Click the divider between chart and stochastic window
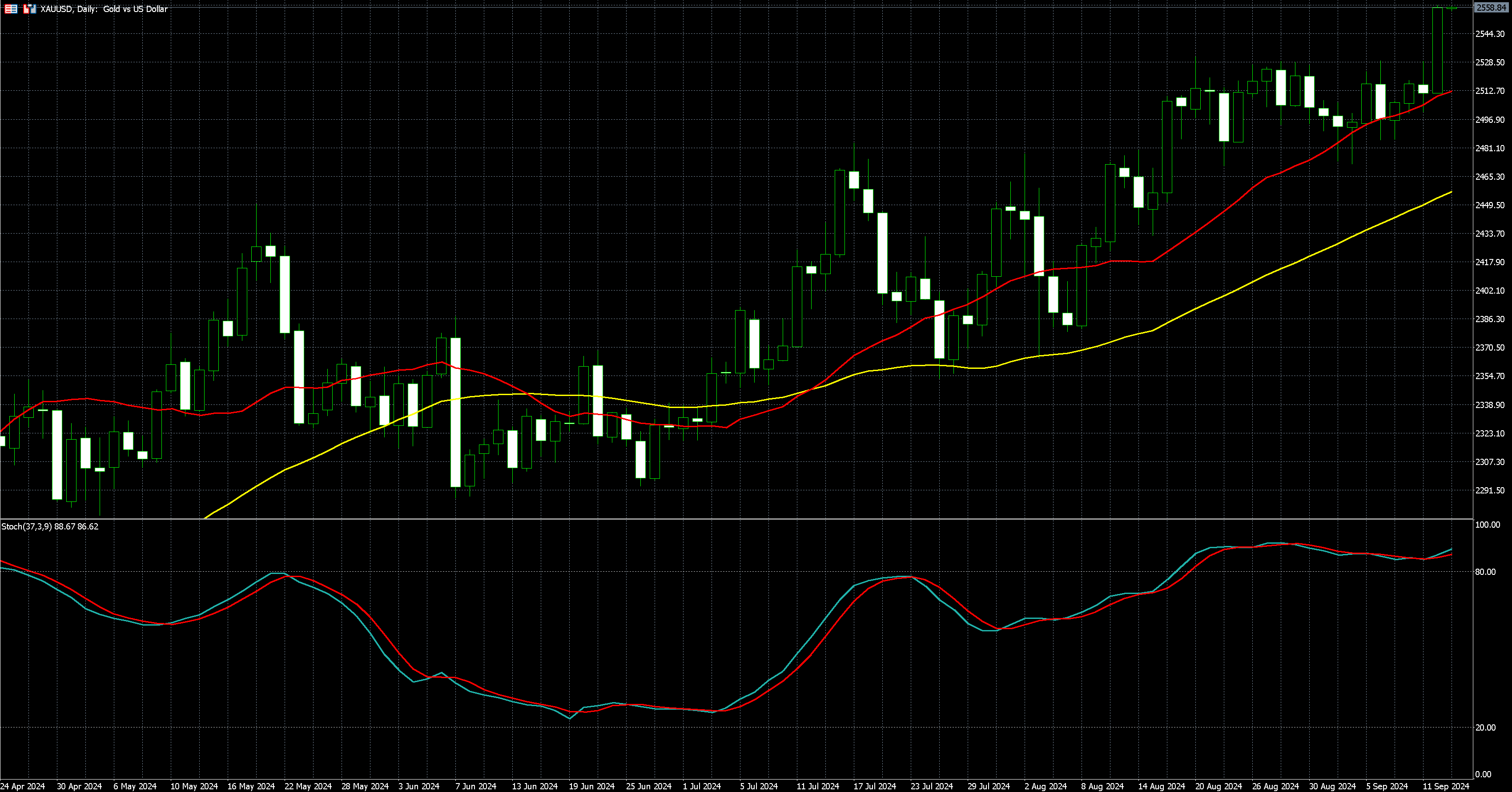1512x792 pixels. point(734,519)
